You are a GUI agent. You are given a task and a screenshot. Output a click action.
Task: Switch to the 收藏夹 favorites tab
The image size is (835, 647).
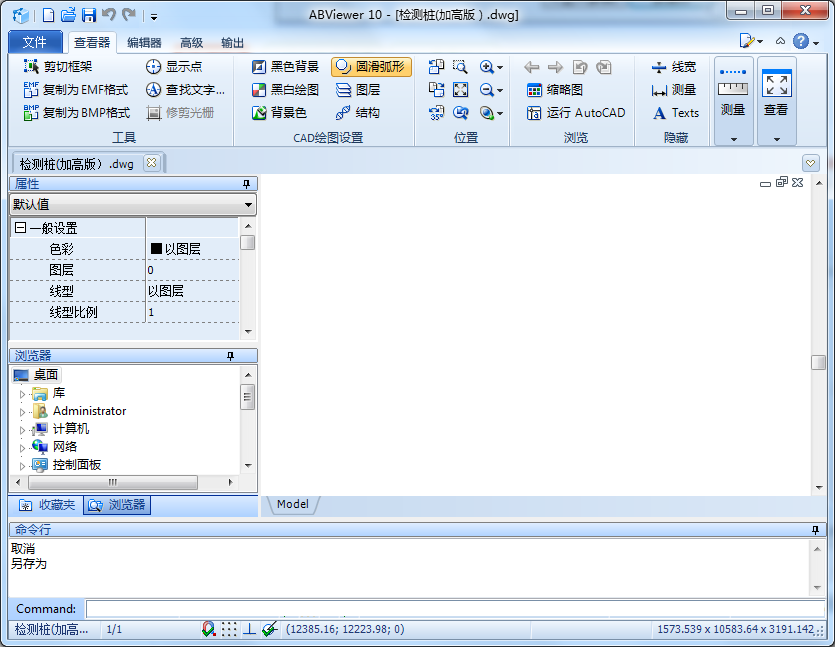[x=47, y=505]
